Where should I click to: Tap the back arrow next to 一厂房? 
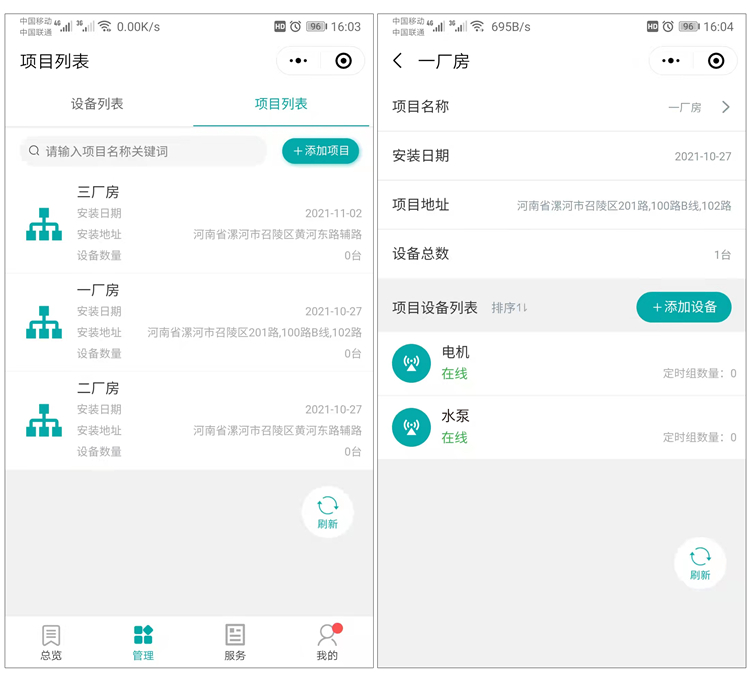pos(398,61)
